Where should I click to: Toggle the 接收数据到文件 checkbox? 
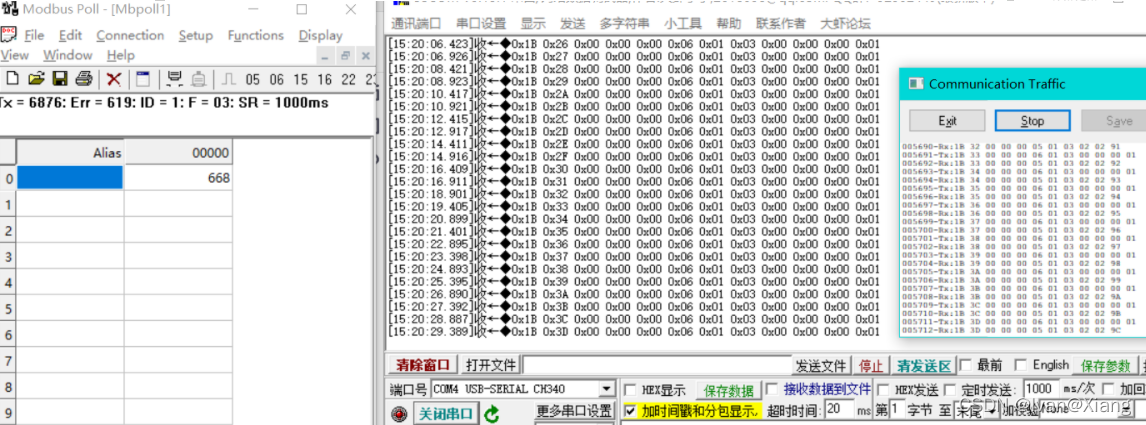770,389
